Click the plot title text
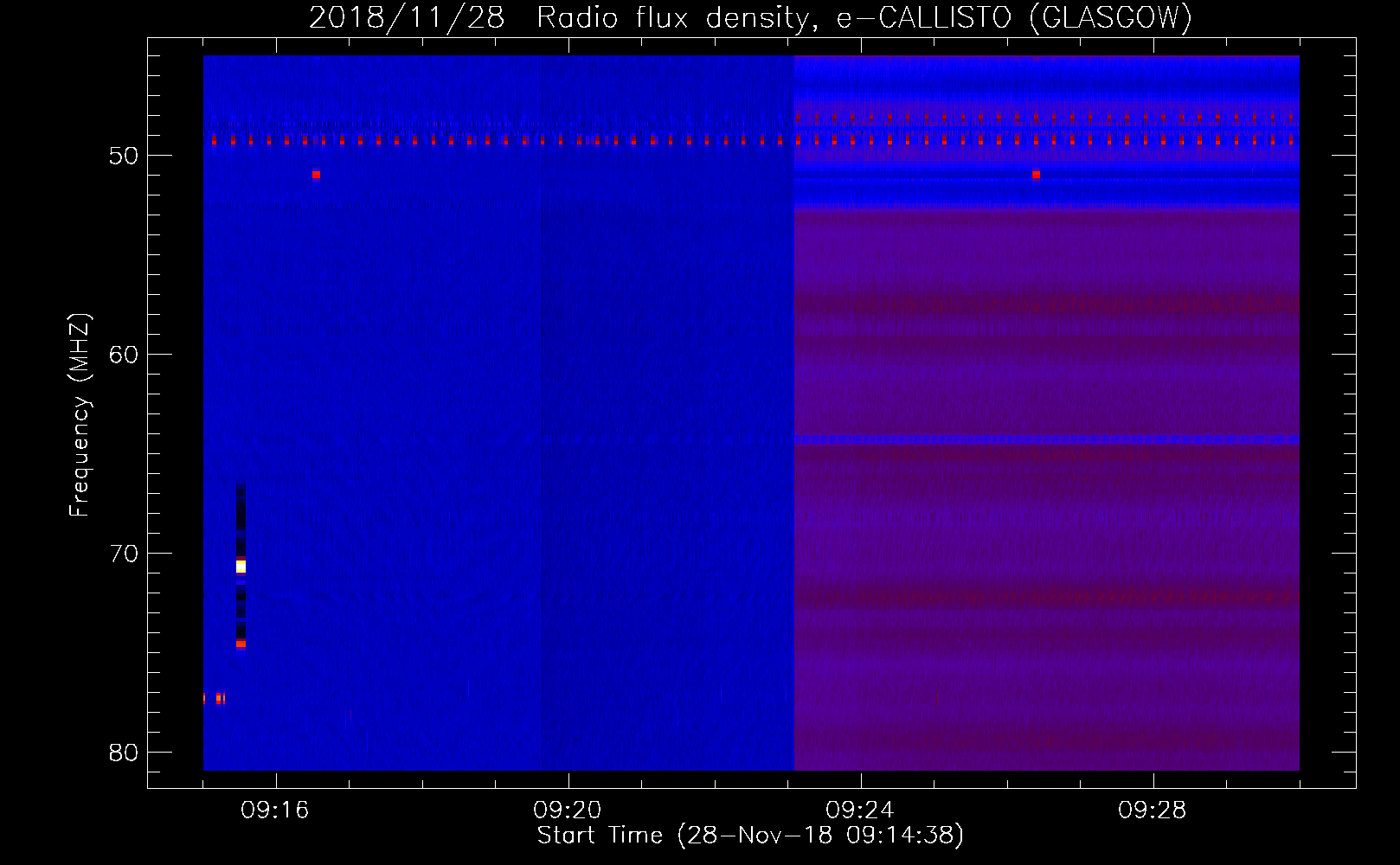Image resolution: width=1400 pixels, height=865 pixels. pyautogui.click(x=750, y=18)
